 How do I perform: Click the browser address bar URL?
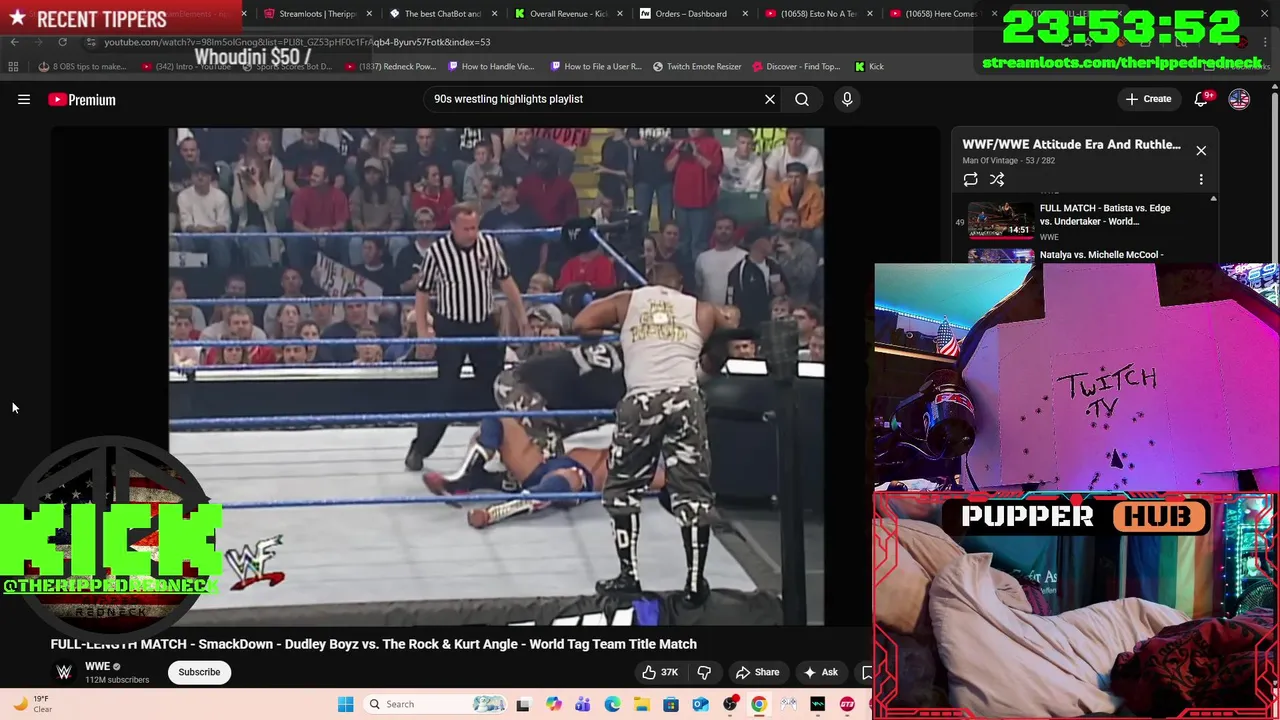point(297,42)
